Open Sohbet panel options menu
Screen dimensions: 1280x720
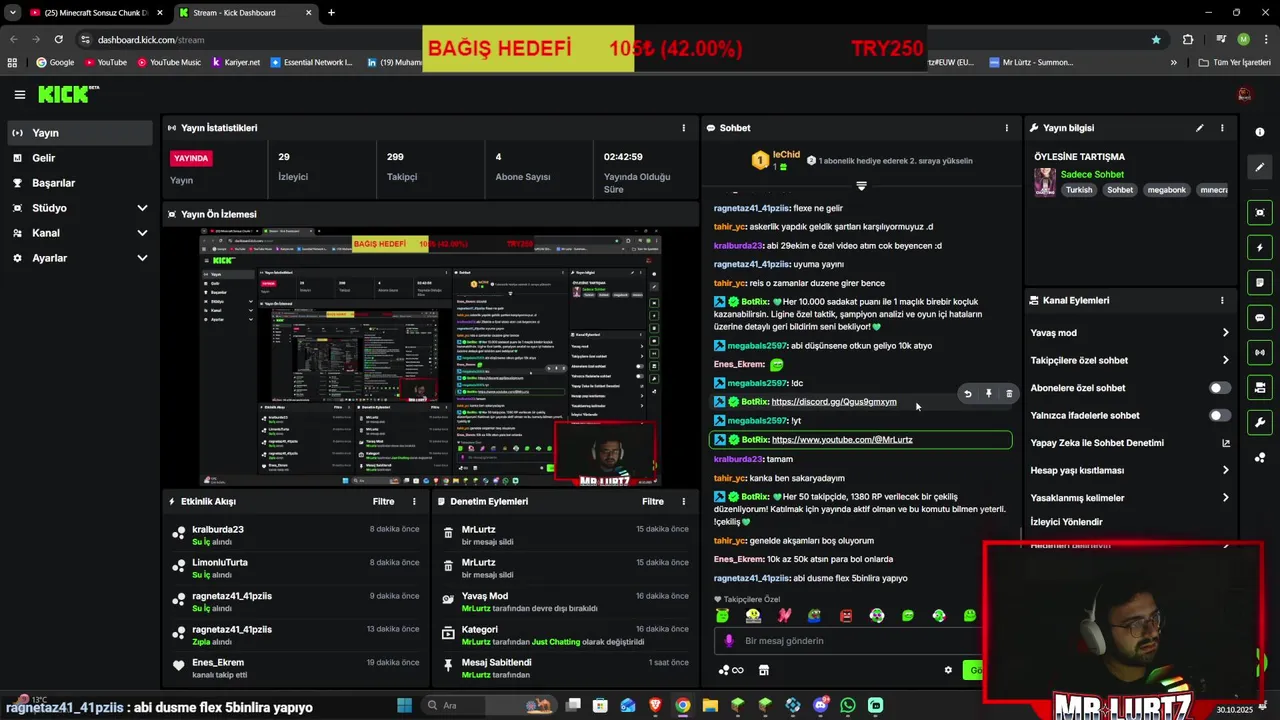point(1006,128)
